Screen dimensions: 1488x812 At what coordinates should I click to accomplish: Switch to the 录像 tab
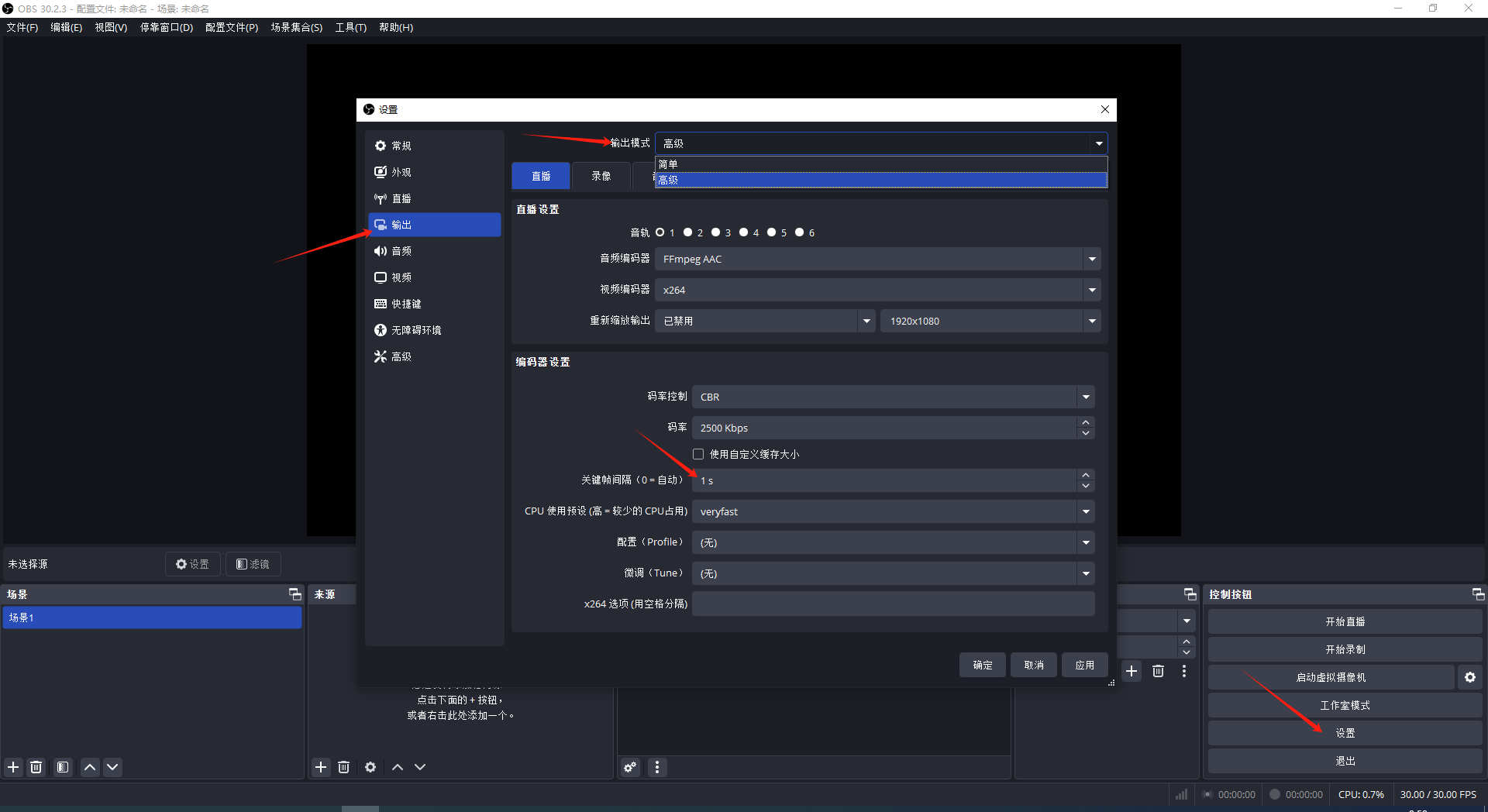tap(601, 176)
